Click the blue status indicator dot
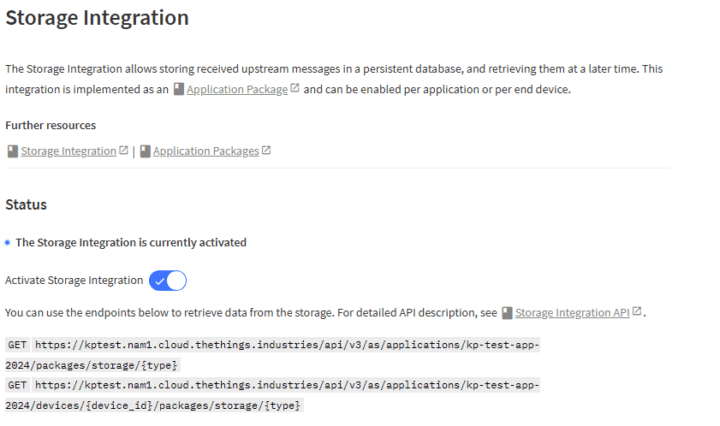This screenshot has width=720, height=426. 8,243
